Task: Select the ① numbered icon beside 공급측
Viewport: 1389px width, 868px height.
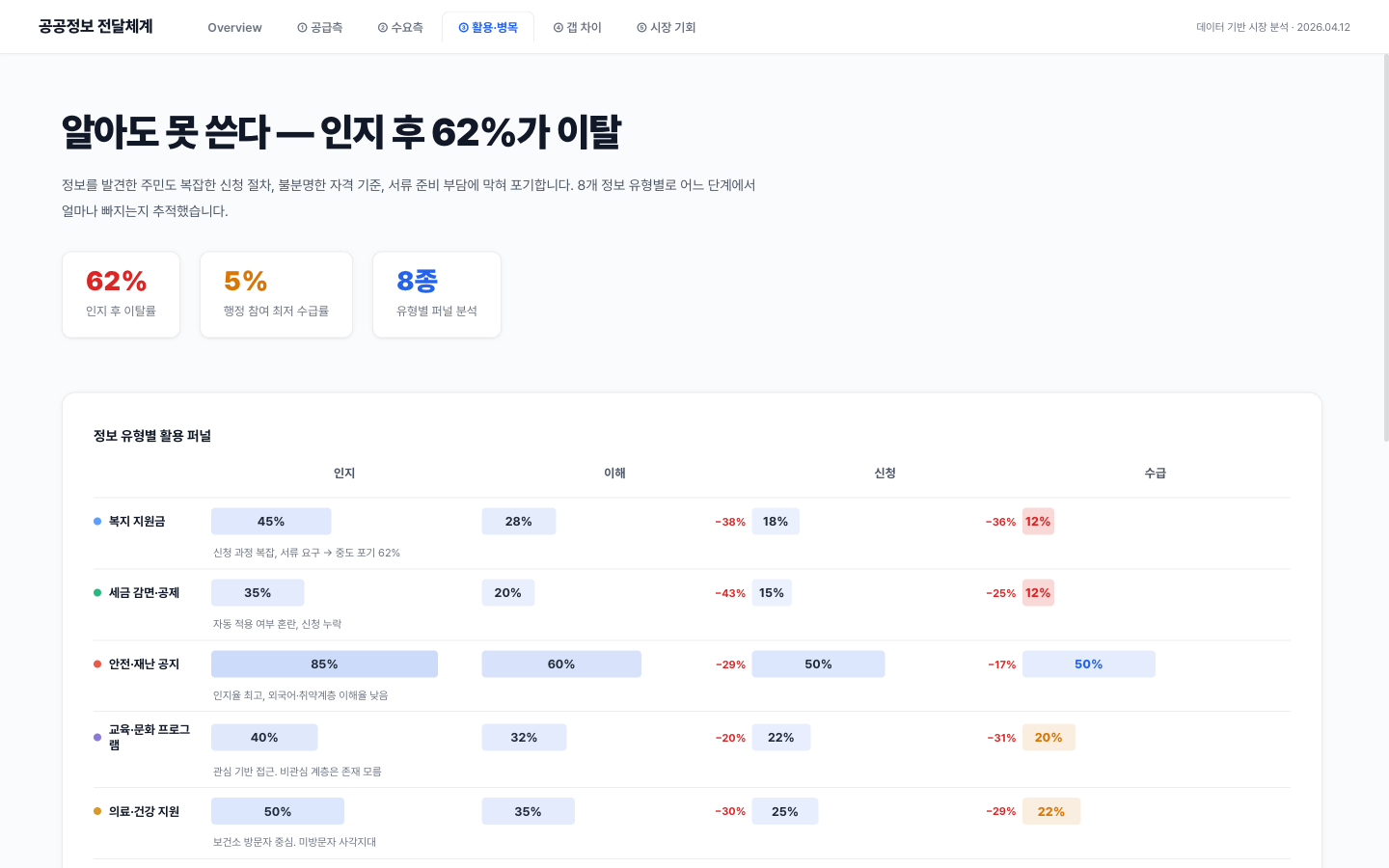Action: pos(300,27)
